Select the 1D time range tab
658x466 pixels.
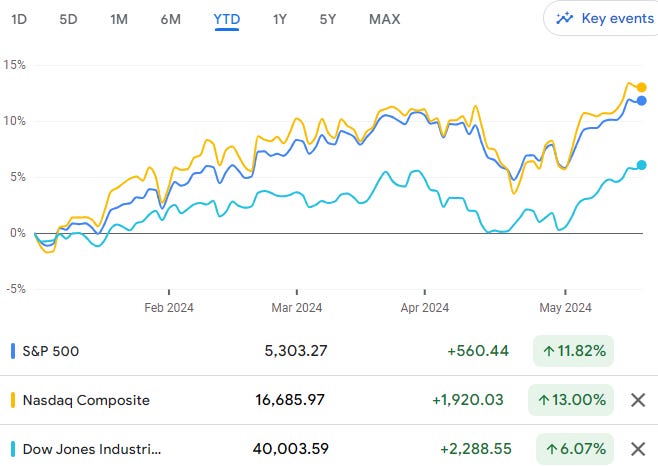[x=19, y=19]
